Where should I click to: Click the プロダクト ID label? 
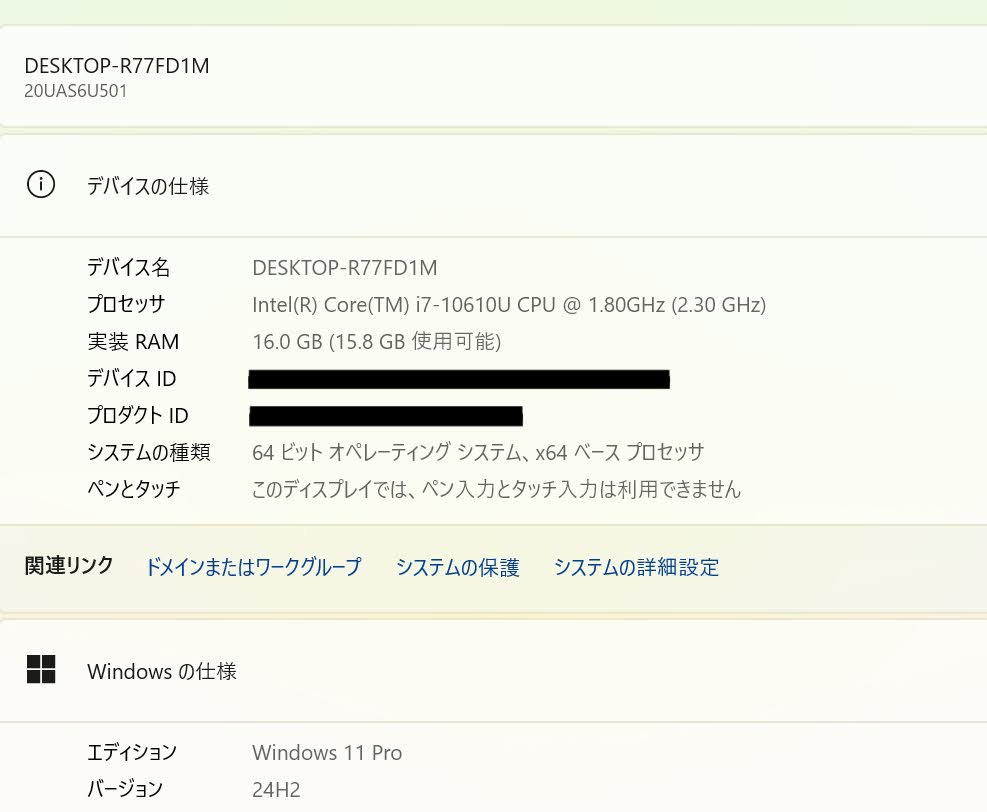[138, 415]
